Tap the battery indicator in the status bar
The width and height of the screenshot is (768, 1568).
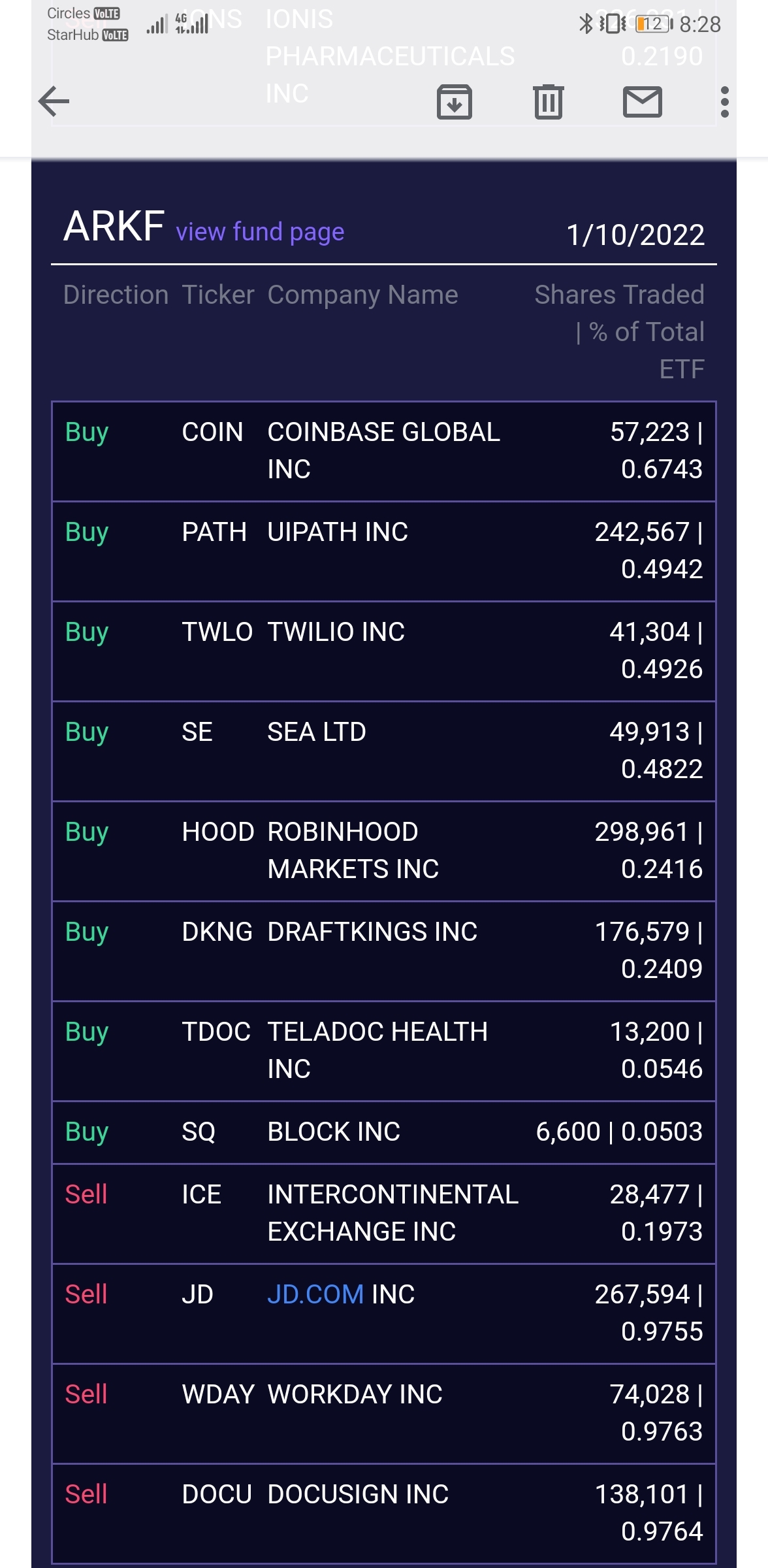click(x=654, y=24)
